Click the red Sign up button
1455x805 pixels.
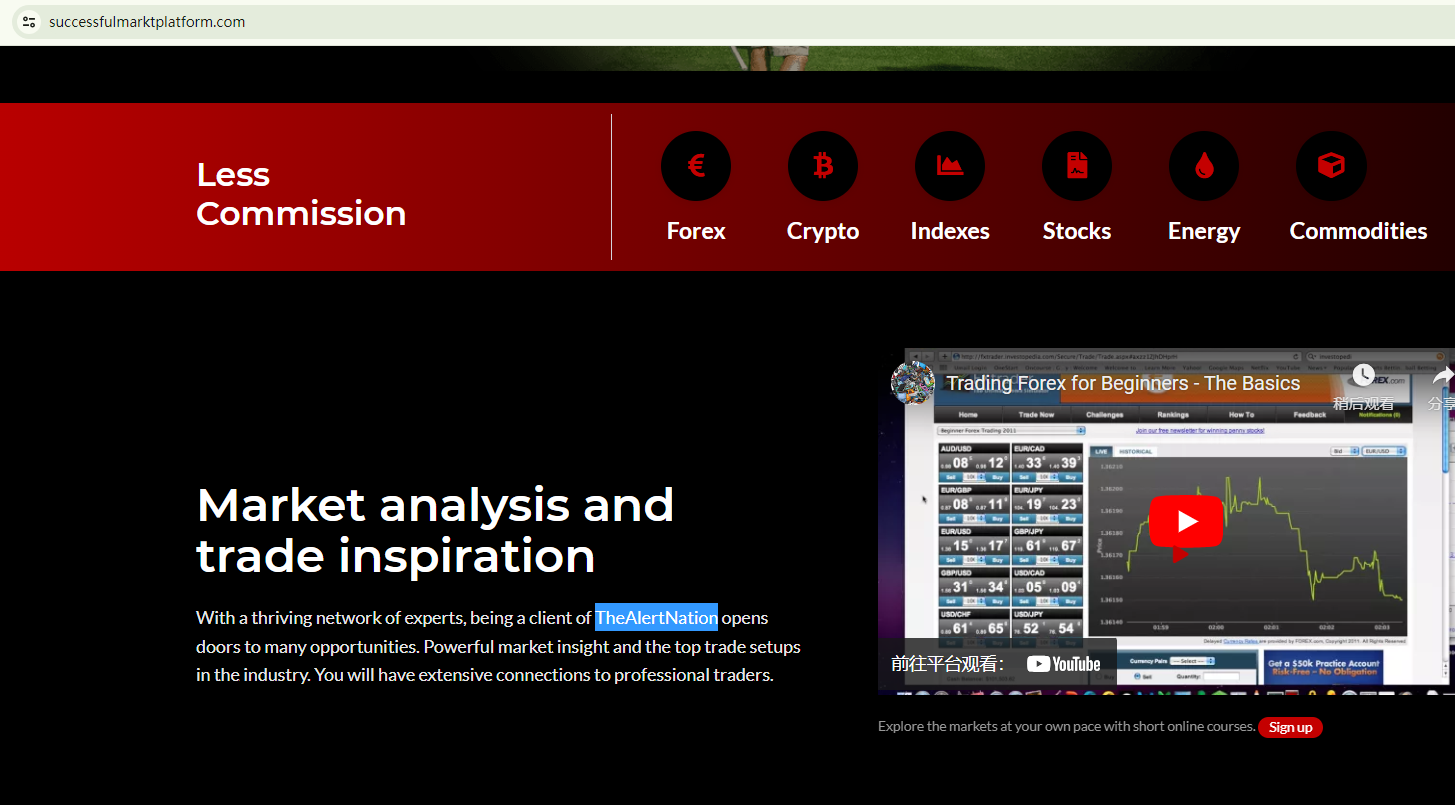pyautogui.click(x=1290, y=727)
